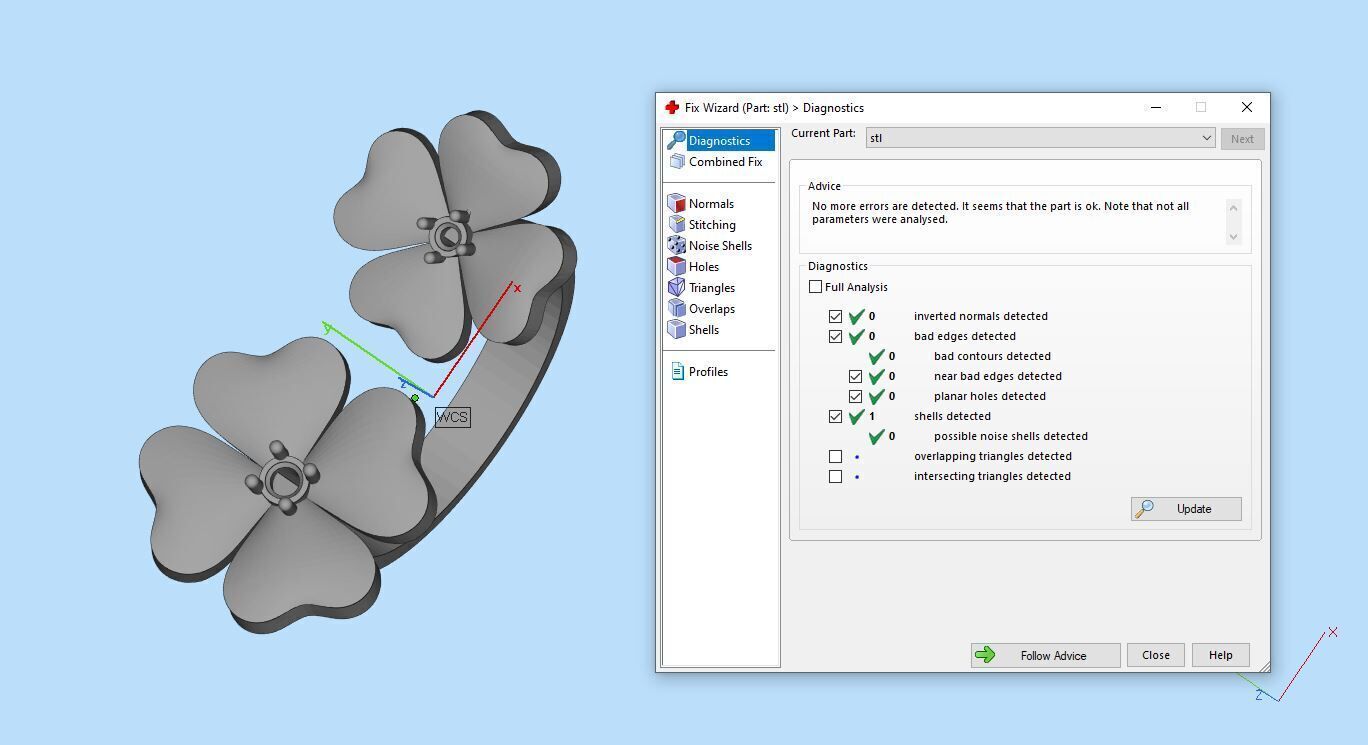Click green checkmark beside inverted normals detected
The image size is (1368, 745).
pyautogui.click(x=856, y=316)
